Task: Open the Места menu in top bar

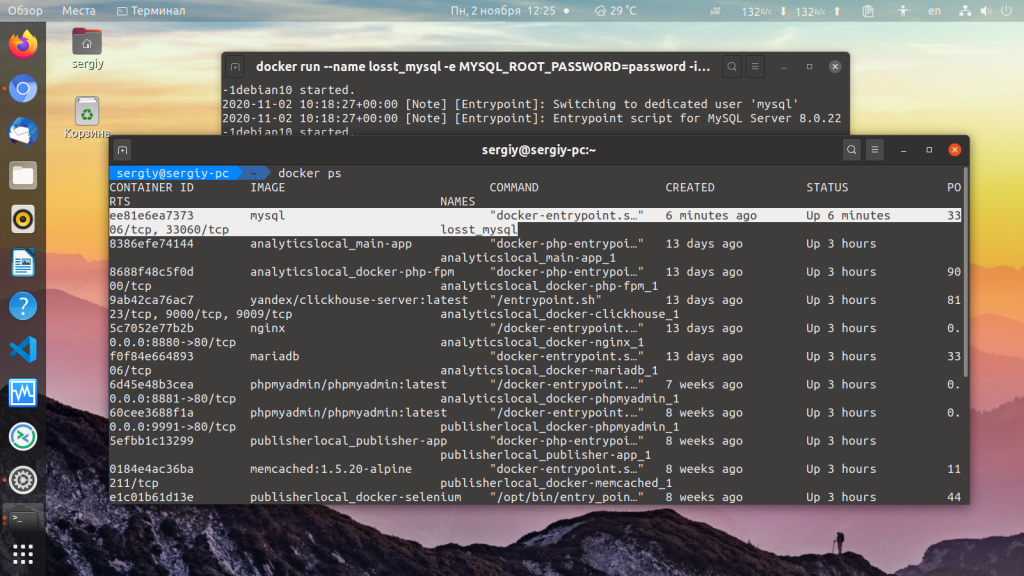Action: (x=78, y=10)
